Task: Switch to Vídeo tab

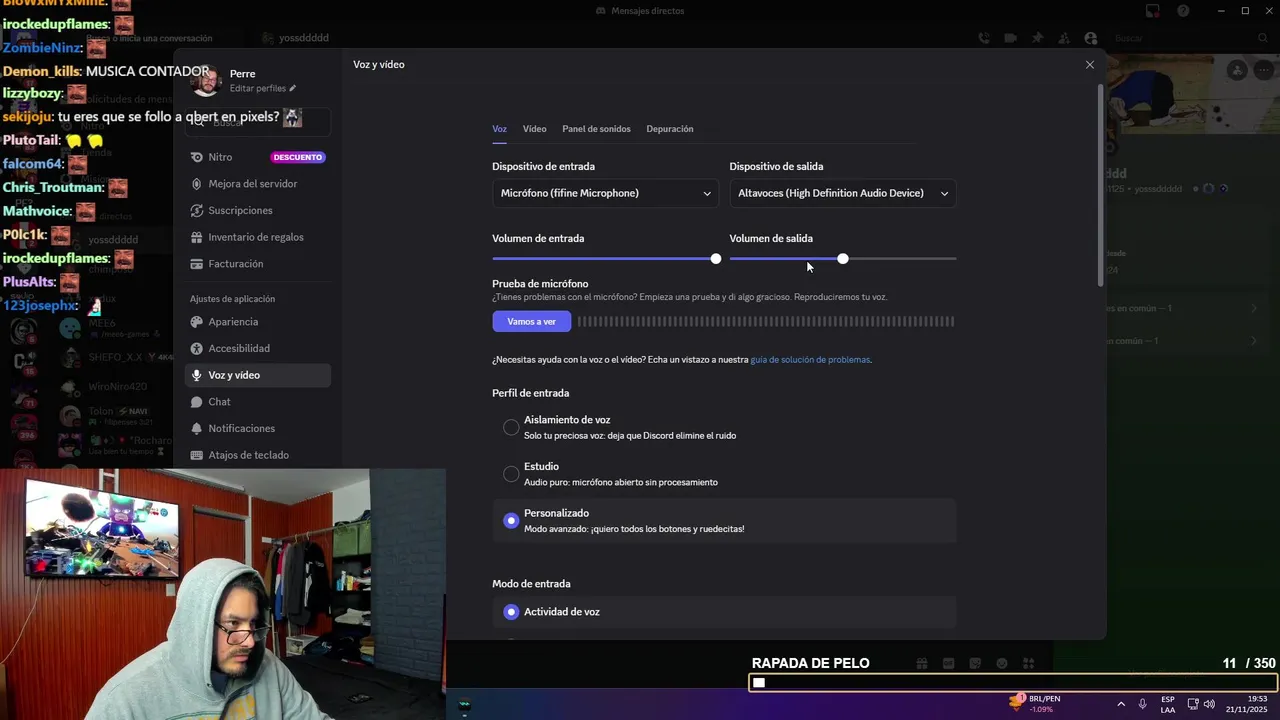Action: [534, 129]
